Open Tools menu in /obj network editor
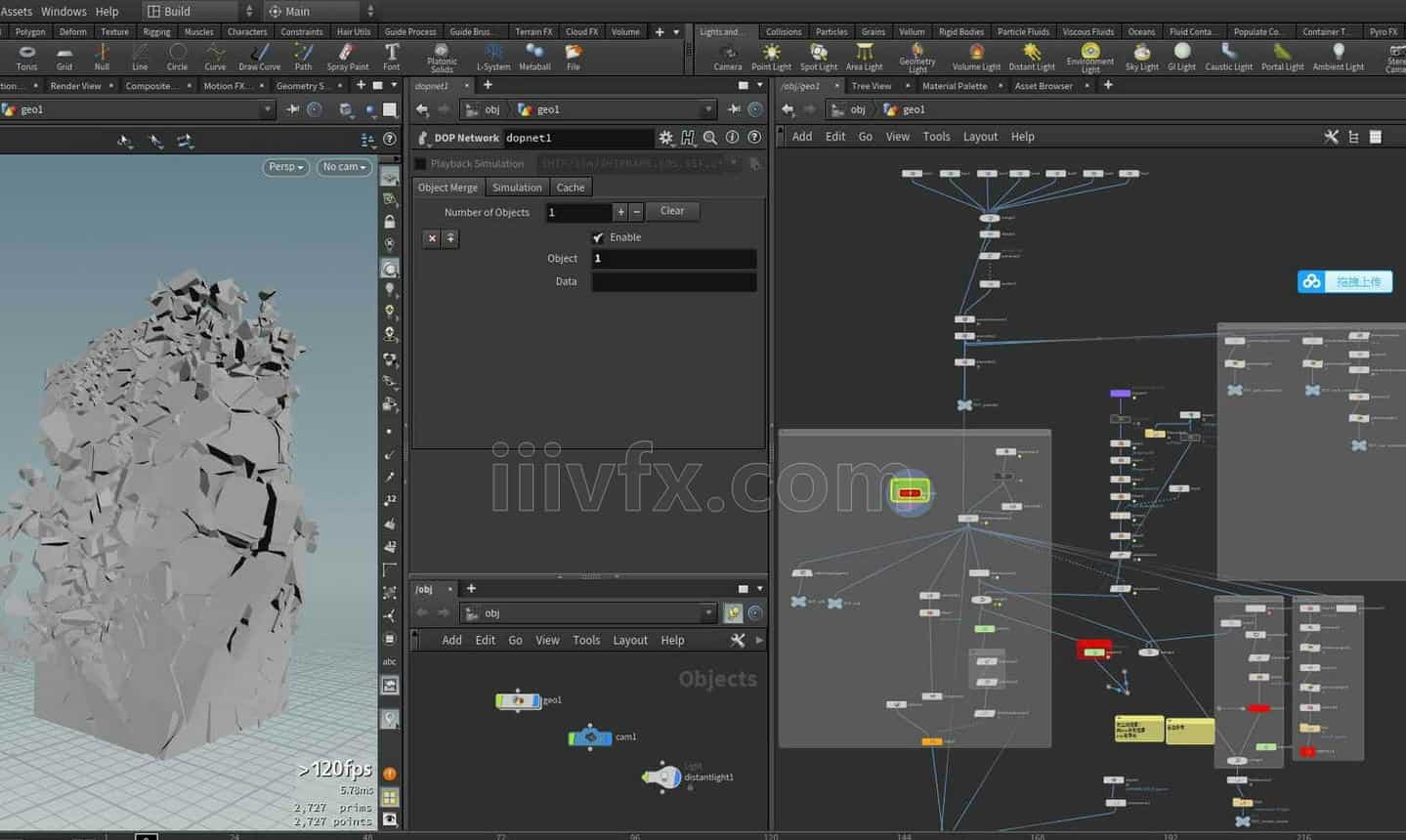The width and height of the screenshot is (1406, 840). (x=586, y=641)
